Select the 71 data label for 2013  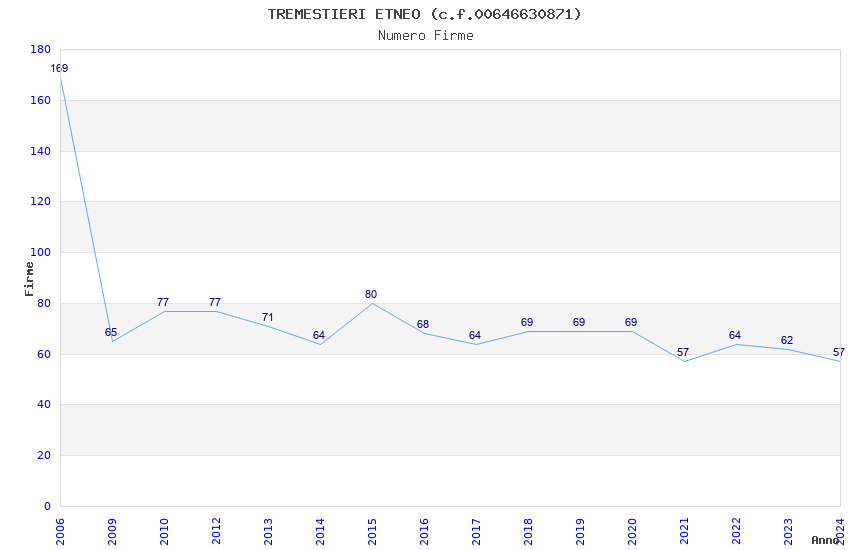pos(267,317)
